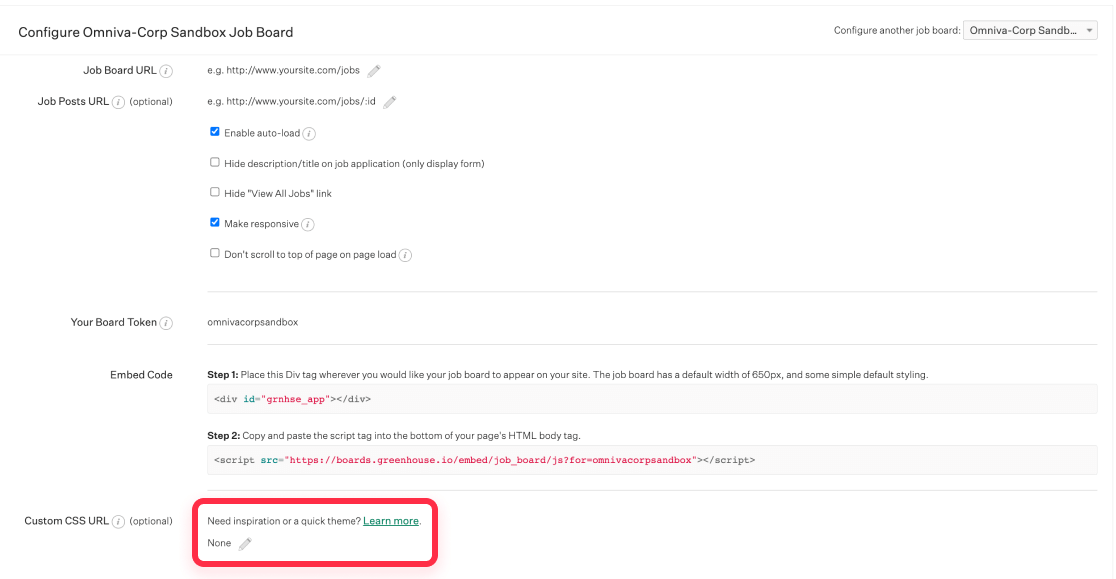The height and width of the screenshot is (579, 1116).
Task: Click the None value under Custom CSS URL
Action: click(x=219, y=543)
